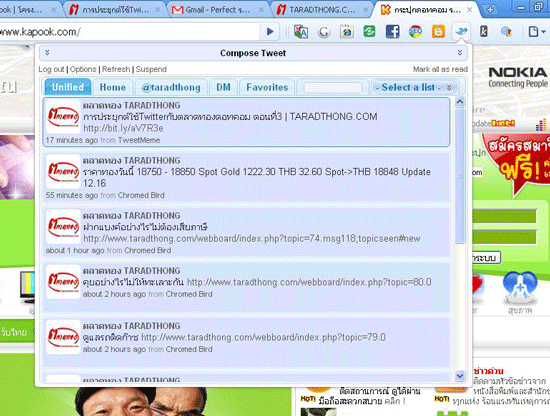Image resolution: width=550 pixels, height=416 pixels.
Task: Open the browser page menu icon
Action: tap(537, 32)
